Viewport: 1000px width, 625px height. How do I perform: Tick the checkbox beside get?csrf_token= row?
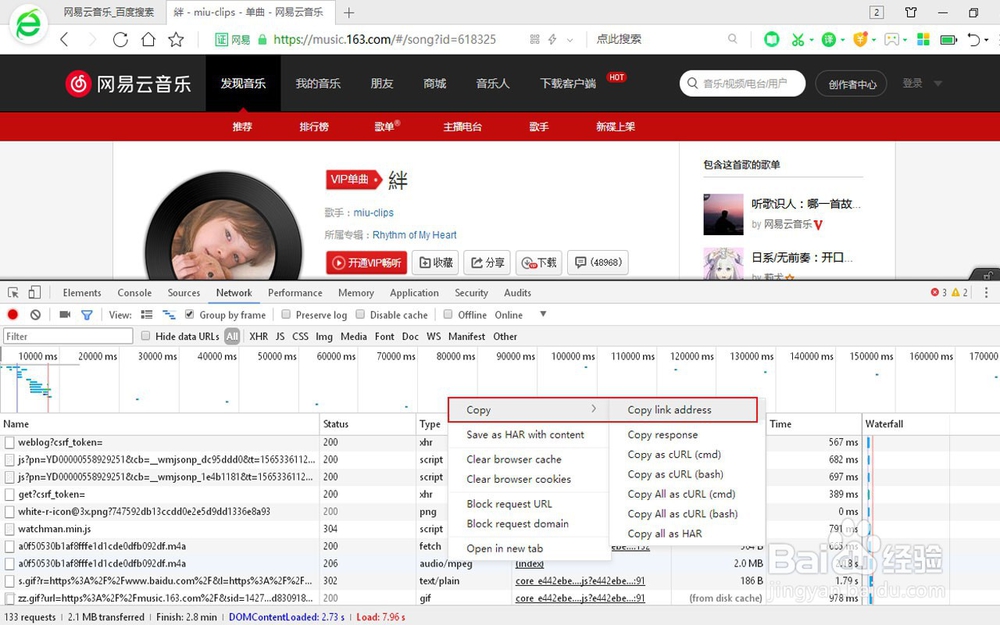coord(10,494)
